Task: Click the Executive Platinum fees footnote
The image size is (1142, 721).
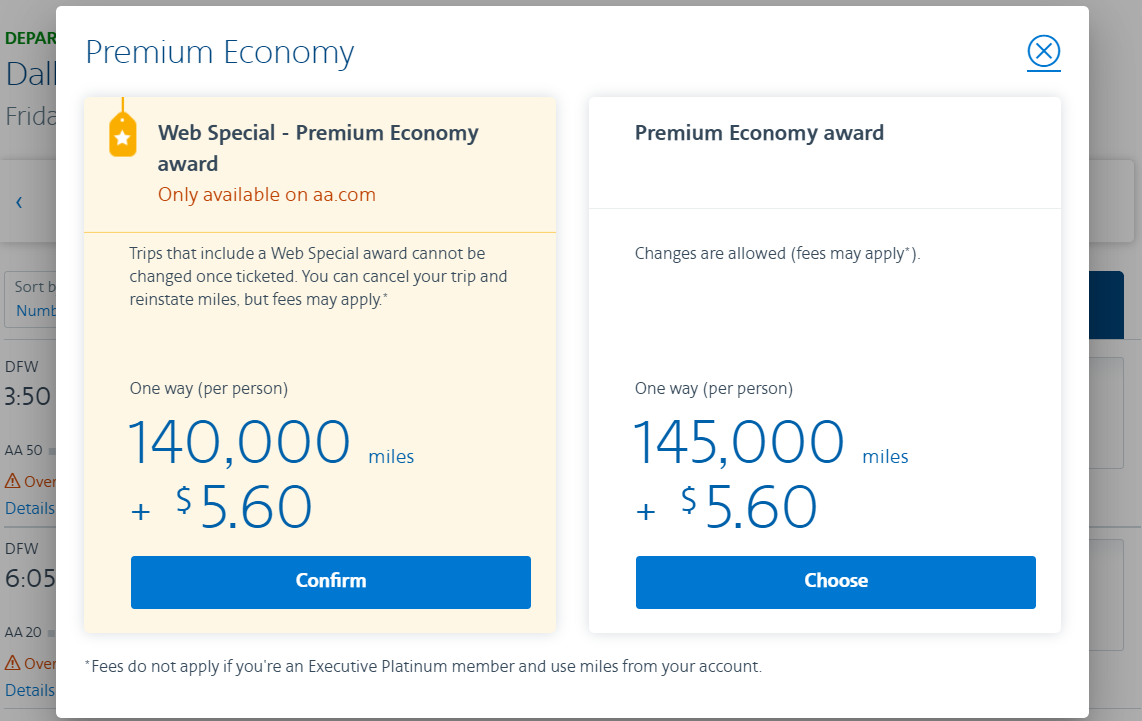Action: pyautogui.click(x=423, y=666)
